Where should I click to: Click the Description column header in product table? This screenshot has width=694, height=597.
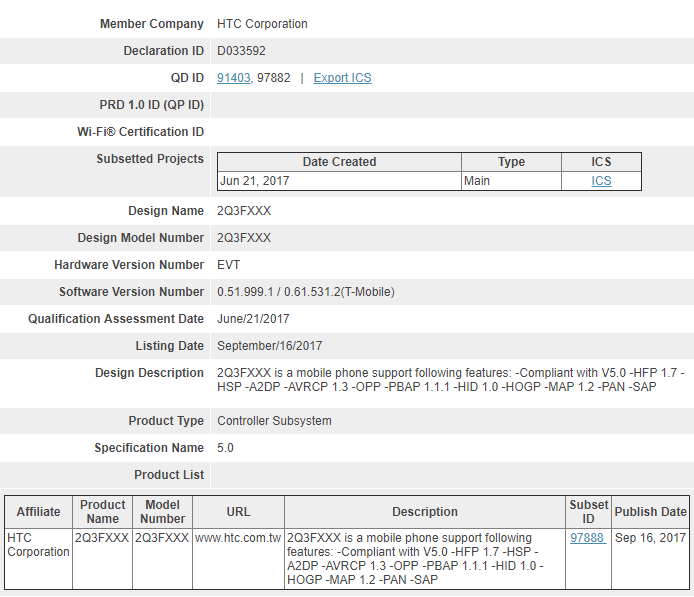coord(425,512)
